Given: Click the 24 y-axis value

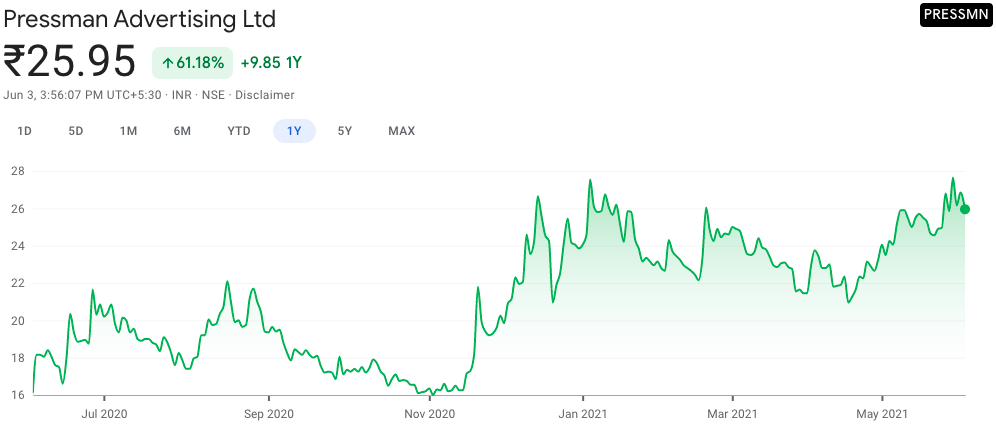Looking at the screenshot, I should (x=17, y=246).
